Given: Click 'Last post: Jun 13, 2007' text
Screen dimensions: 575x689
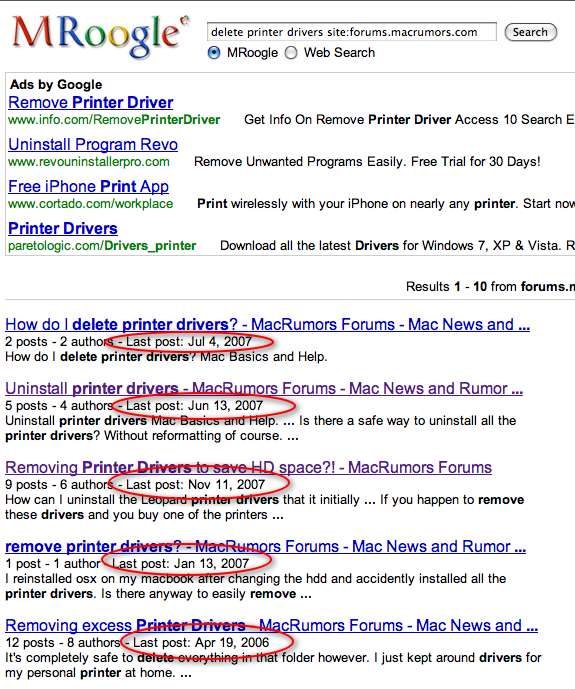Looking at the screenshot, I should (x=195, y=406).
